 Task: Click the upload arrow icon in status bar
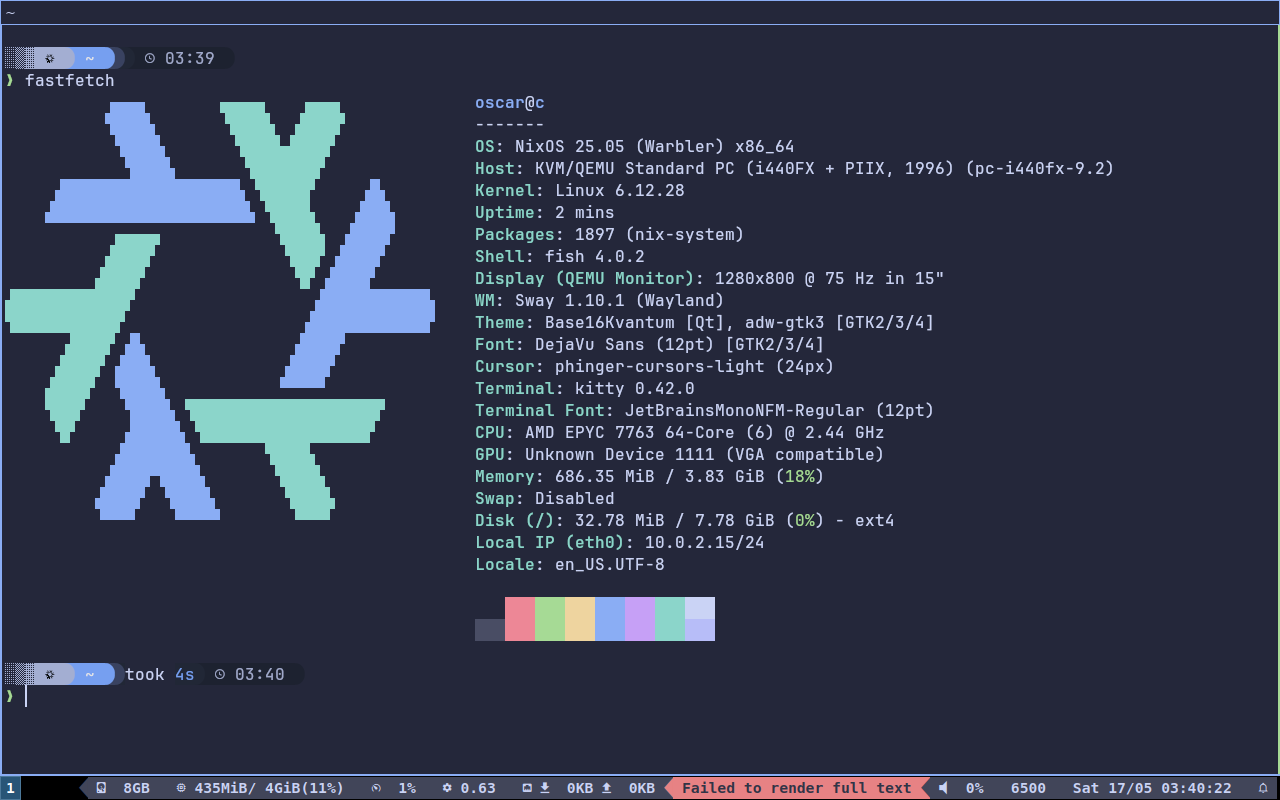[x=606, y=788]
